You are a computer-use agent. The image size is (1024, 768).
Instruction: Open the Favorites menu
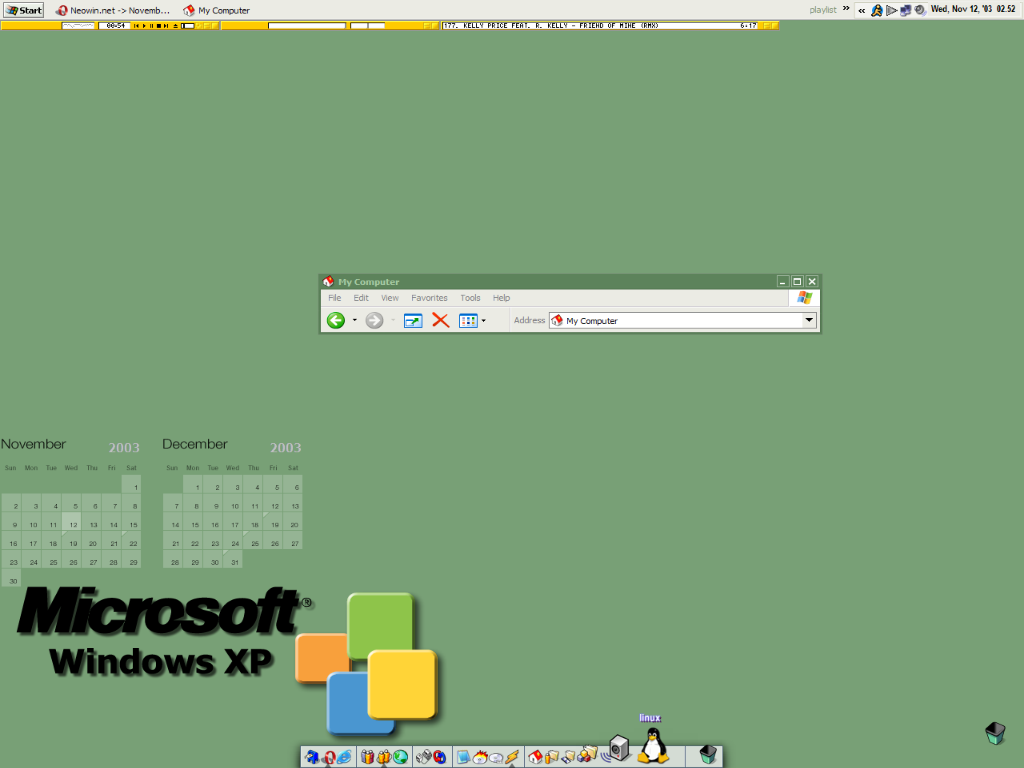pyautogui.click(x=429, y=298)
